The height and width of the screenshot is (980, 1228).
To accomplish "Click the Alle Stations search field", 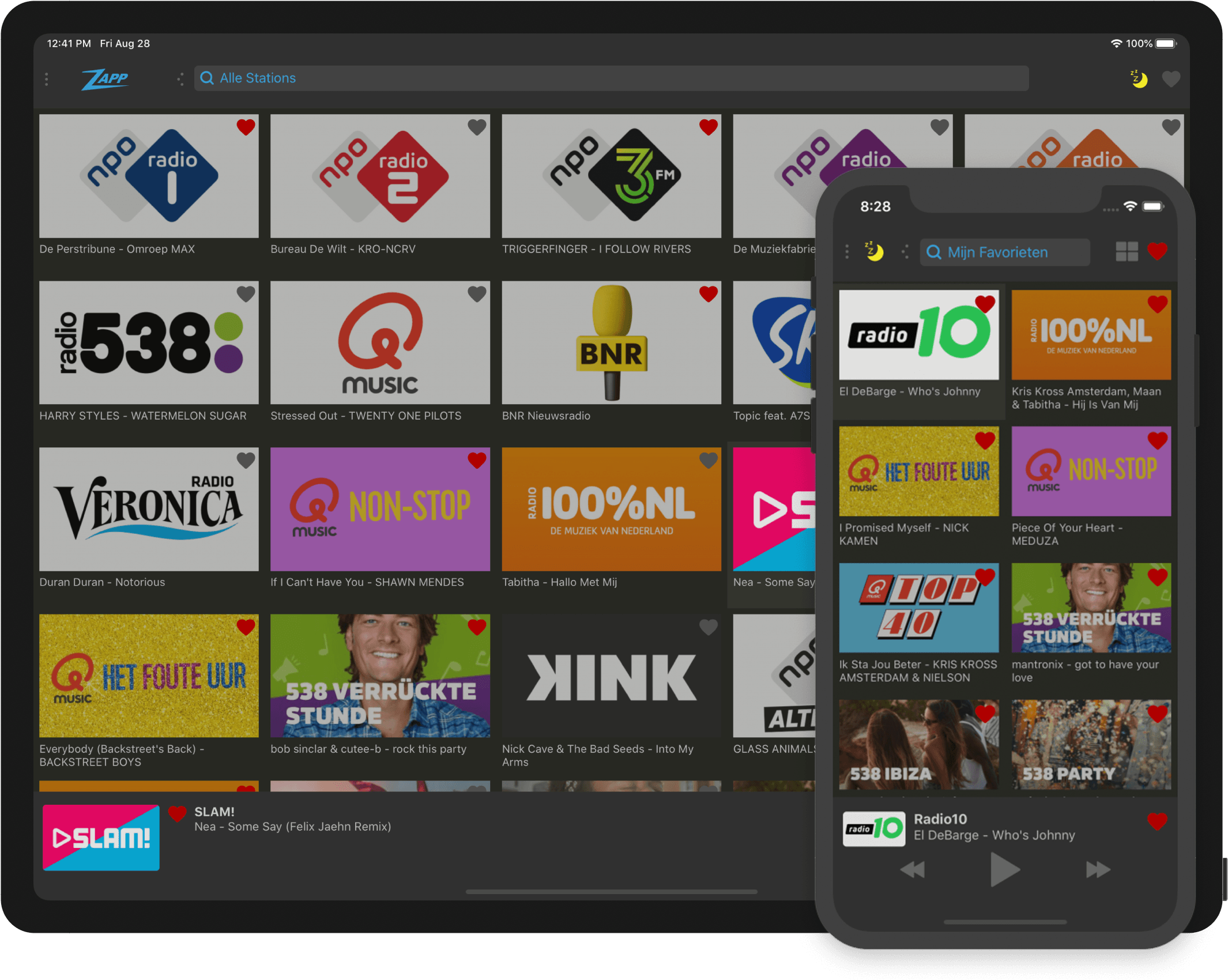I will click(611, 78).
